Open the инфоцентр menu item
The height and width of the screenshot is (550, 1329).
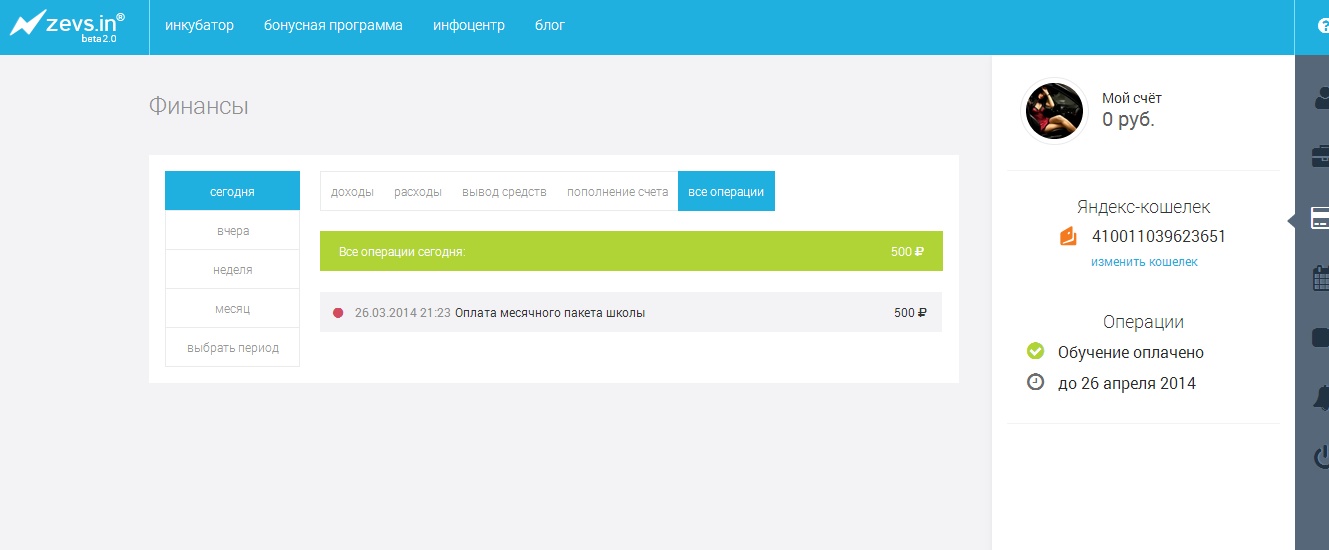(469, 25)
